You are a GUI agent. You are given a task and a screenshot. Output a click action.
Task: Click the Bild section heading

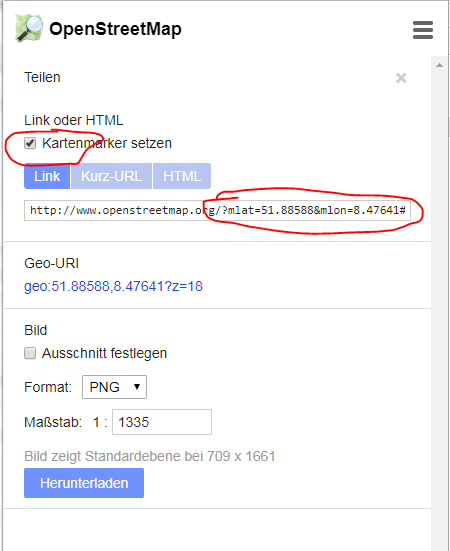tap(35, 330)
